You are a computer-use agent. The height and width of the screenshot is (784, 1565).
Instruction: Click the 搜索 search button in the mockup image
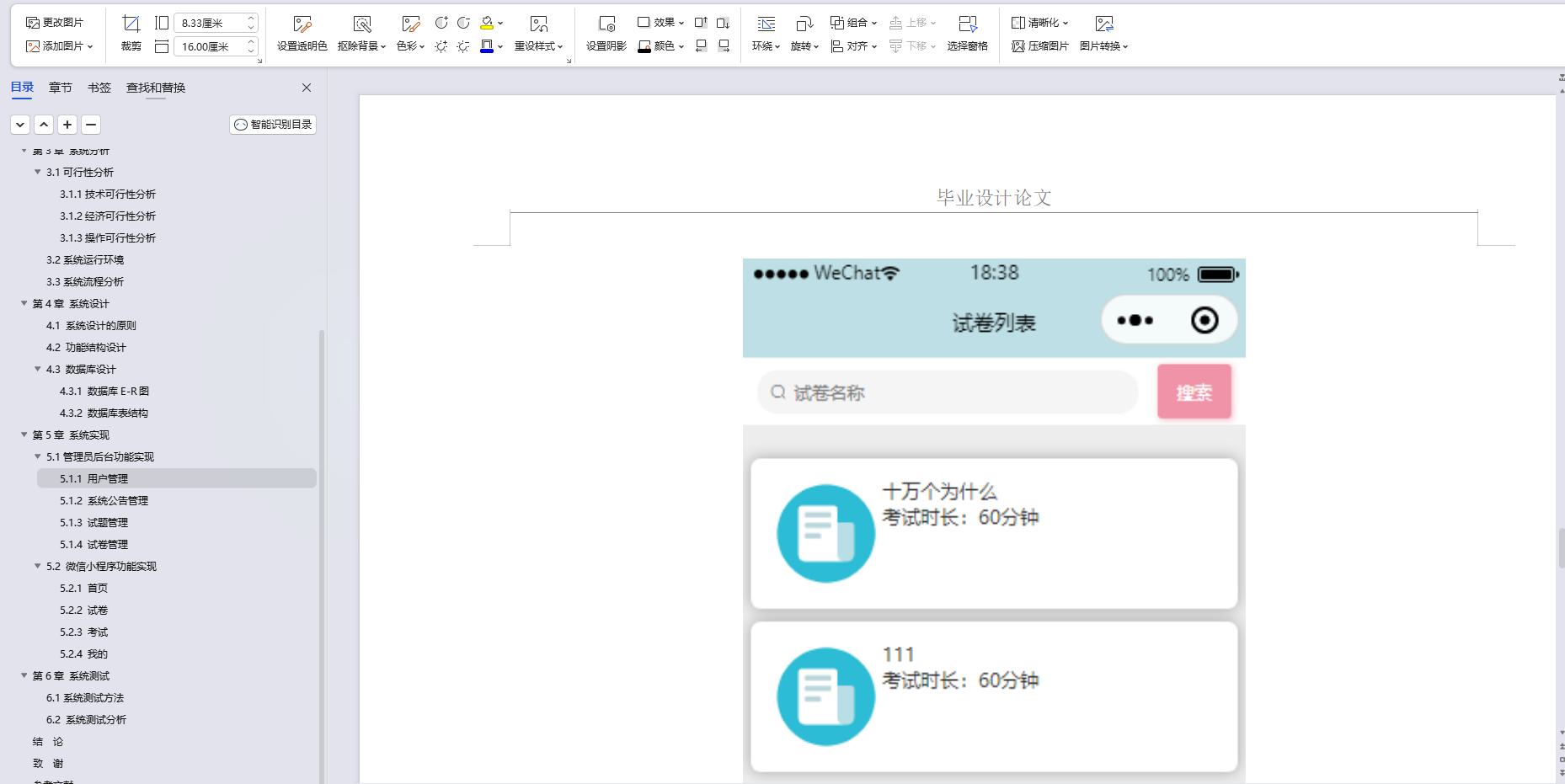coord(1194,392)
